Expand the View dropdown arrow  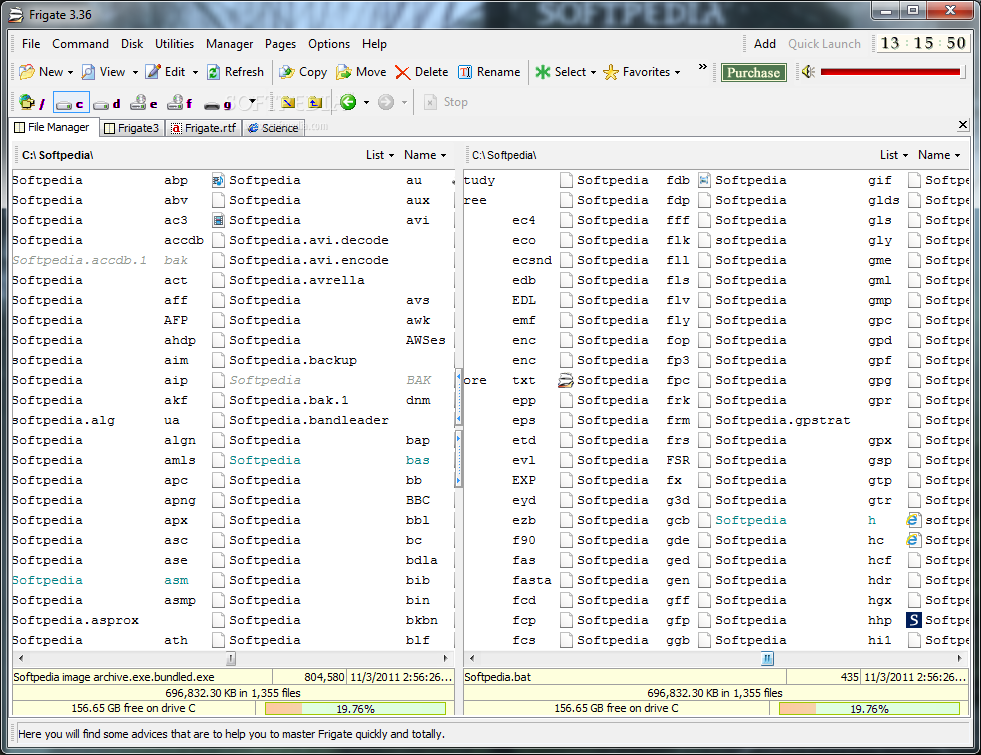[135, 73]
